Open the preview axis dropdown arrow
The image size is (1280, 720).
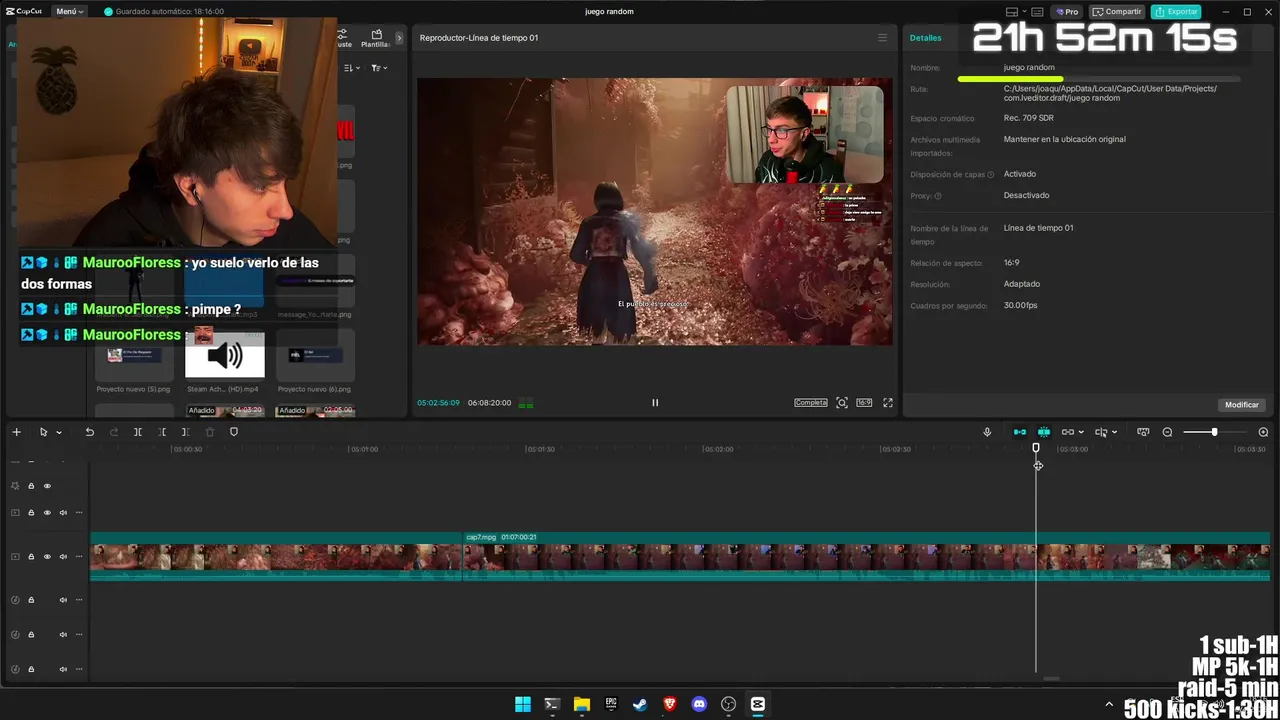[x=1114, y=432]
